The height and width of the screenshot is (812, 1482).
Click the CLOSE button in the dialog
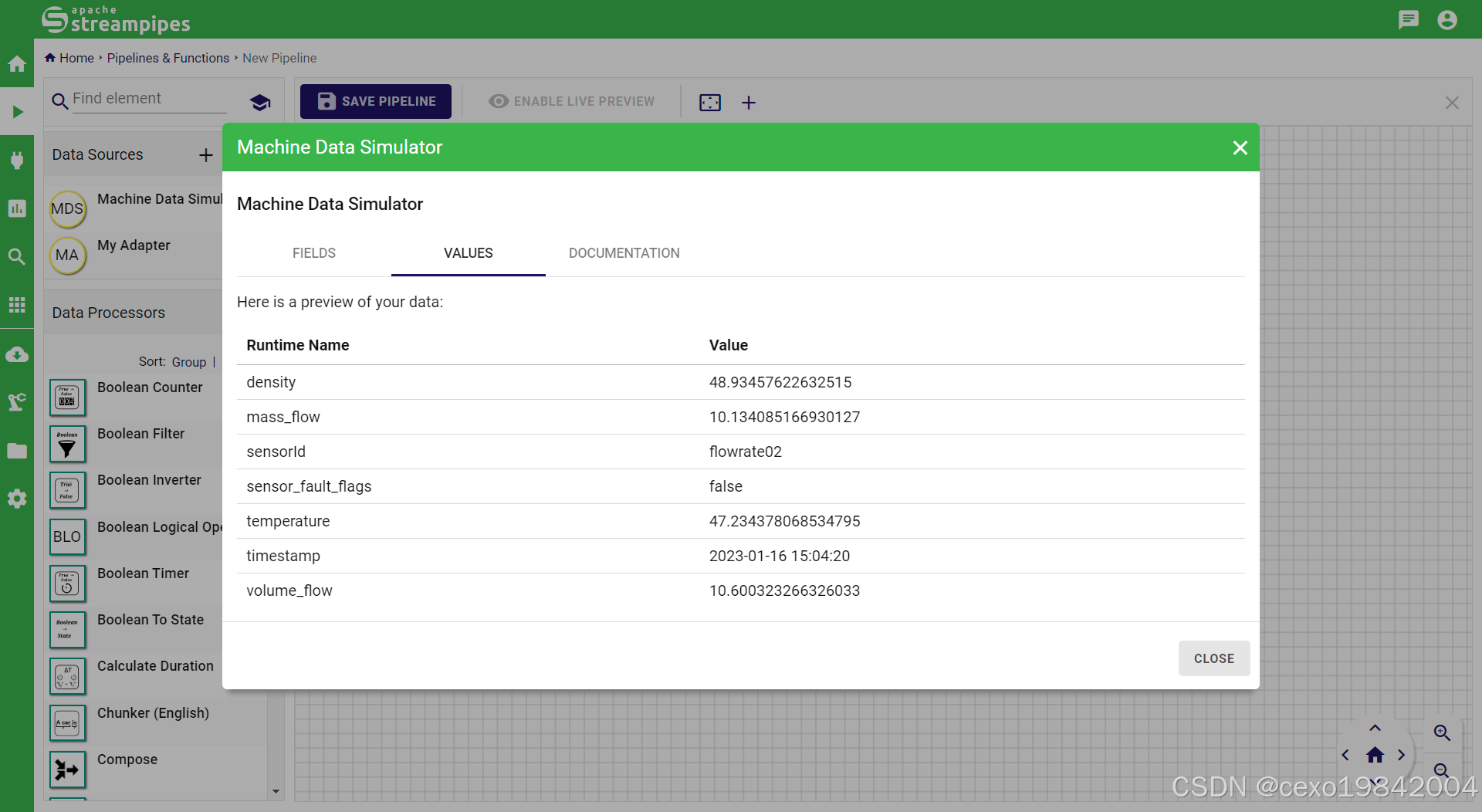(1214, 658)
